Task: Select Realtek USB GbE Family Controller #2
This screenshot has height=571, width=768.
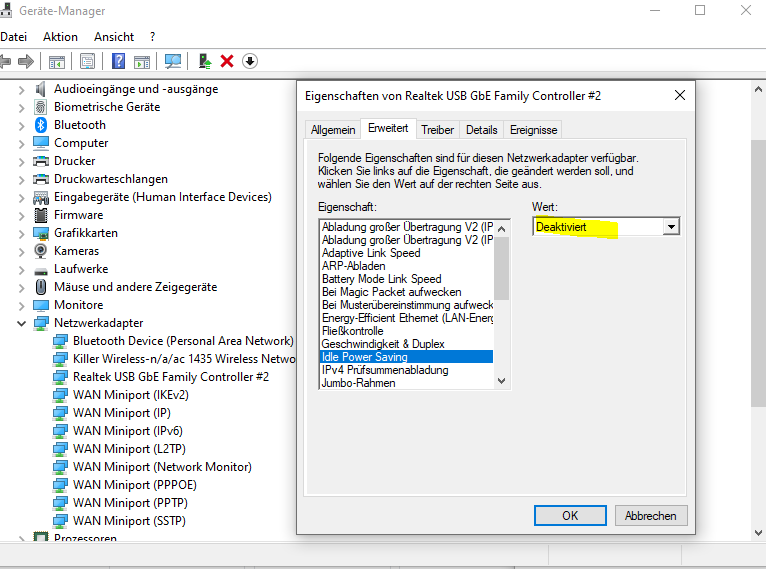Action: (x=170, y=377)
